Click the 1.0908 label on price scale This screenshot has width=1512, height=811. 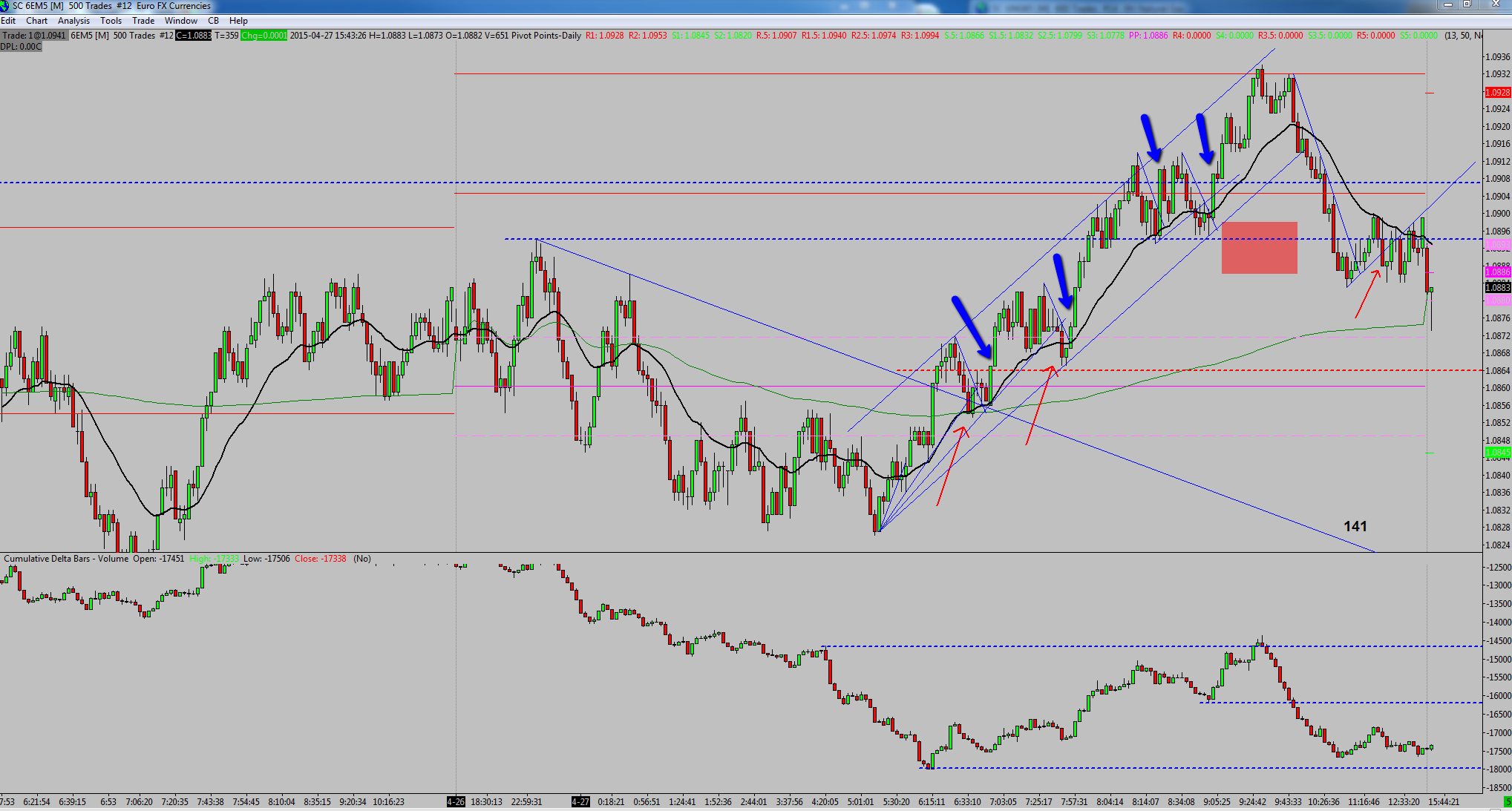click(1498, 179)
